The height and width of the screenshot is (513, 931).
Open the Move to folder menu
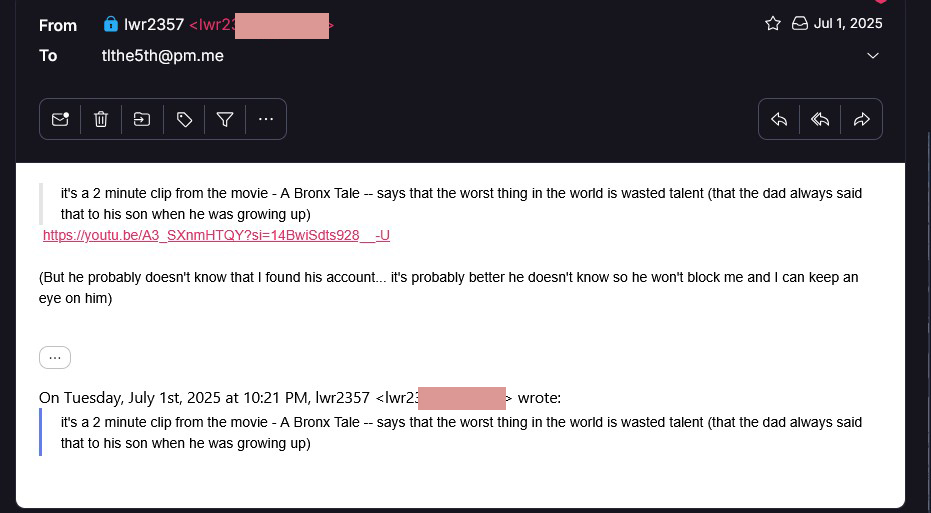(x=142, y=119)
